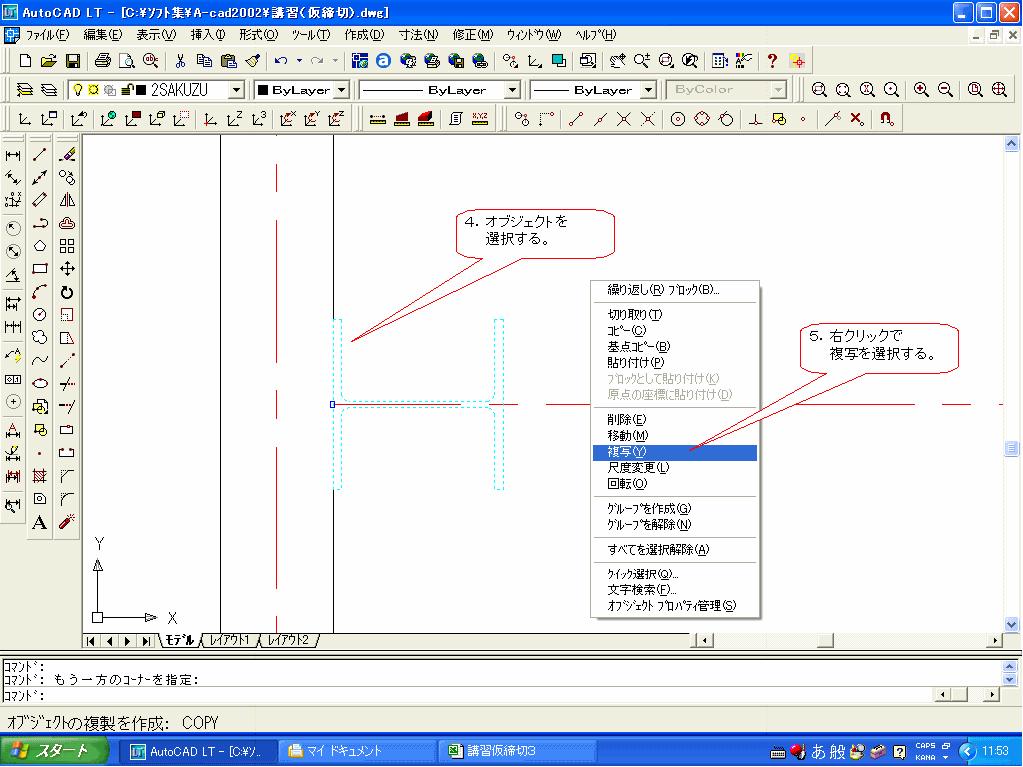This screenshot has width=1023, height=767.
Task: Click the drawing area's horizontal scrollbar right arrow
Action: [995, 640]
